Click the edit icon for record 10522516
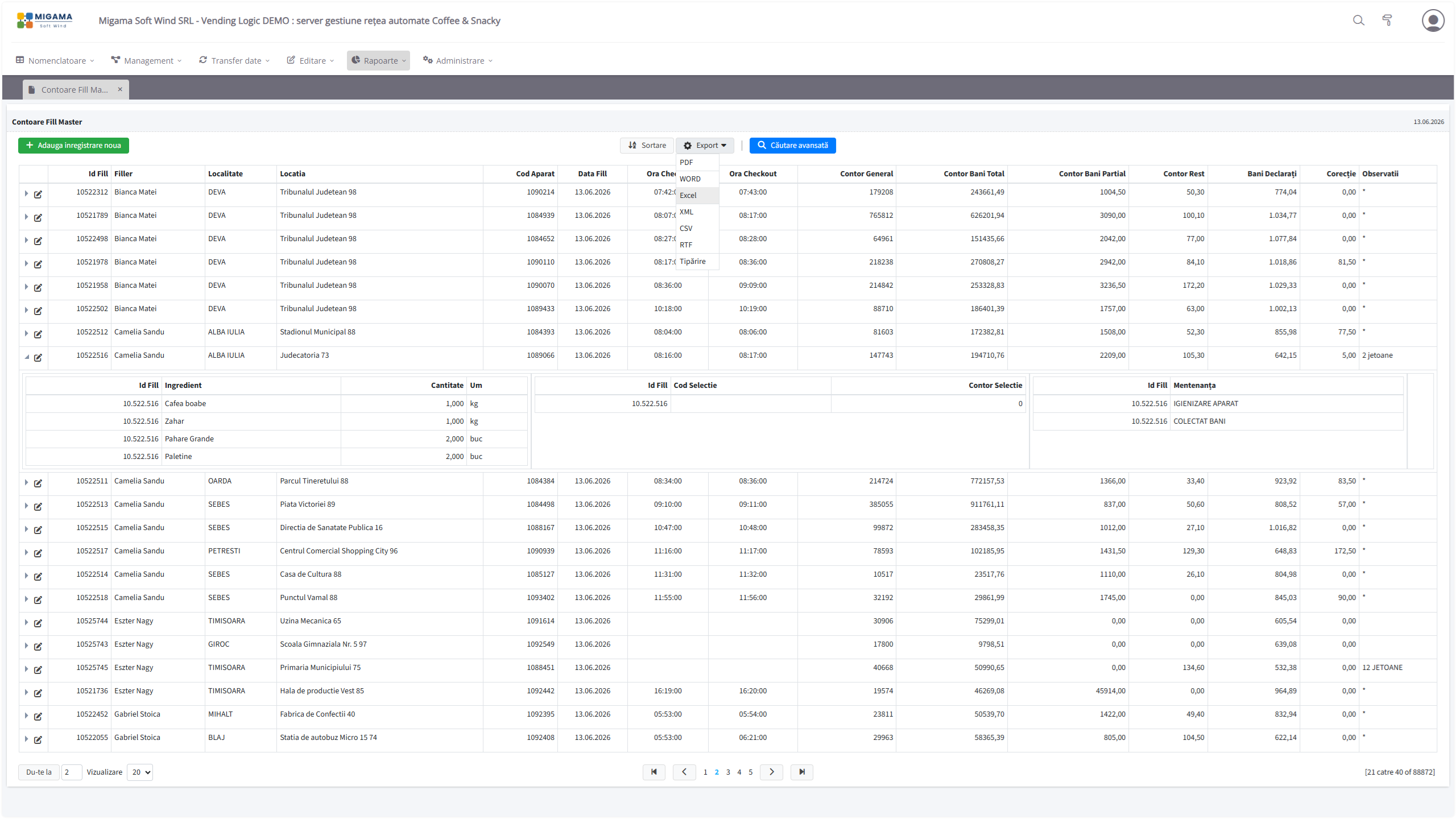 (38, 358)
